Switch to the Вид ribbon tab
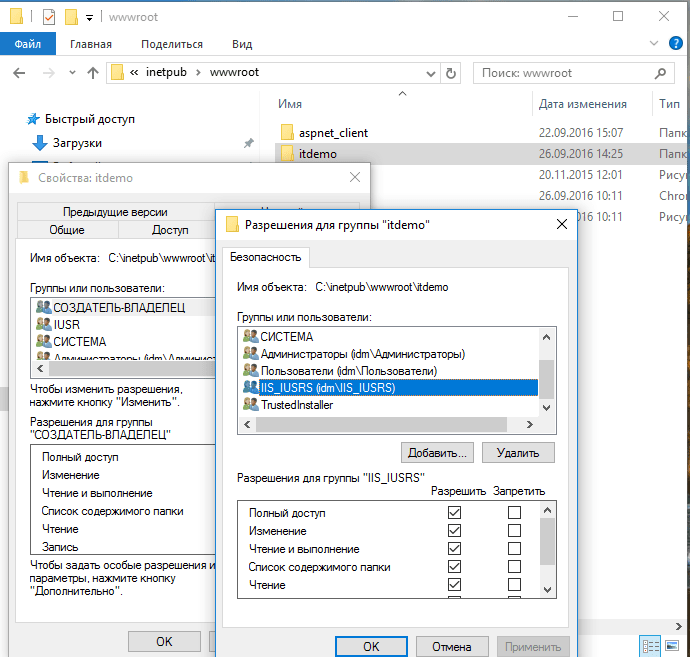Viewport: 690px width, 657px height. (x=242, y=44)
